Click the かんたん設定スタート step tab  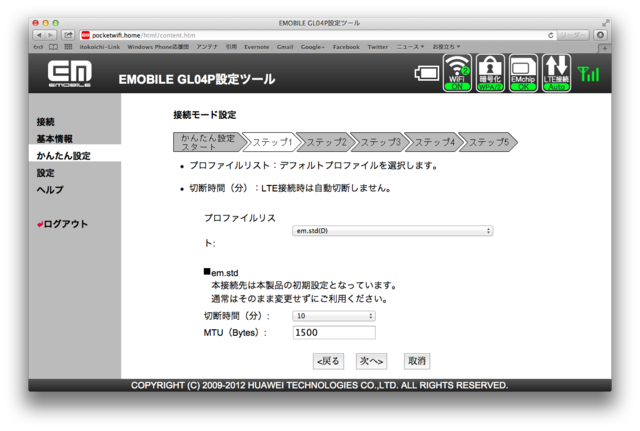pos(209,142)
